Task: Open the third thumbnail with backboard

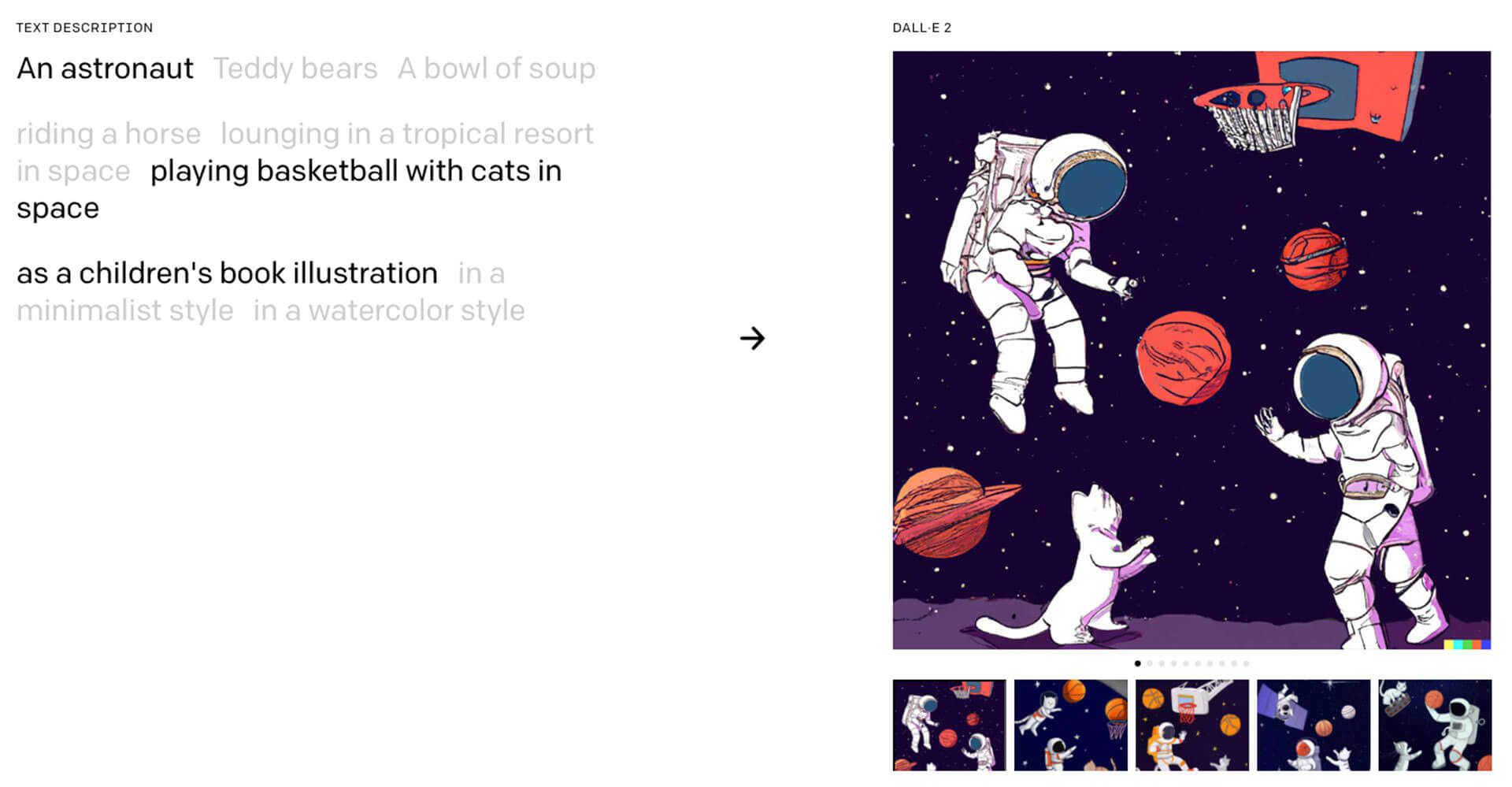Action: tap(1191, 725)
